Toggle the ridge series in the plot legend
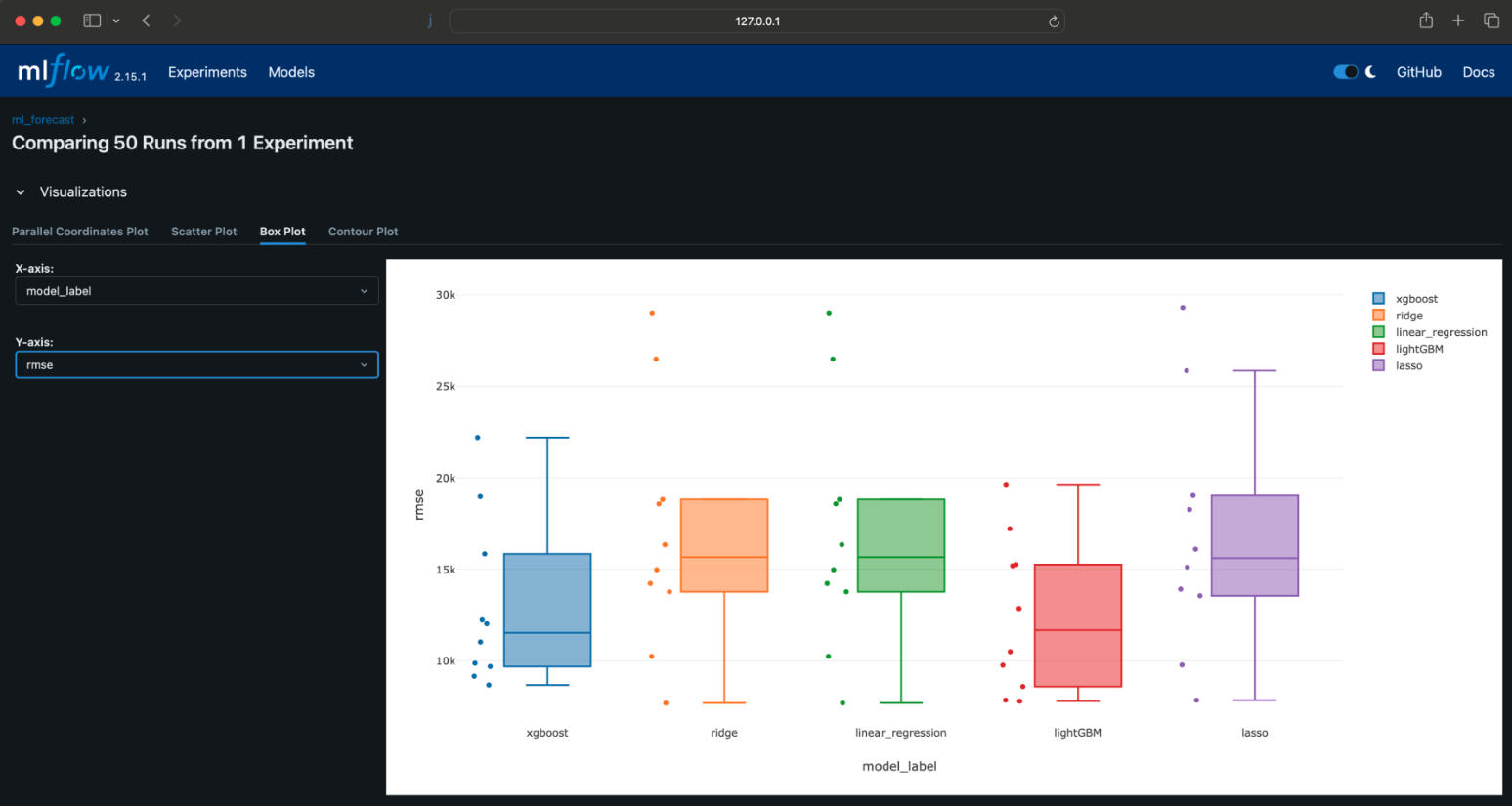Image resolution: width=1512 pixels, height=806 pixels. [x=1407, y=316]
